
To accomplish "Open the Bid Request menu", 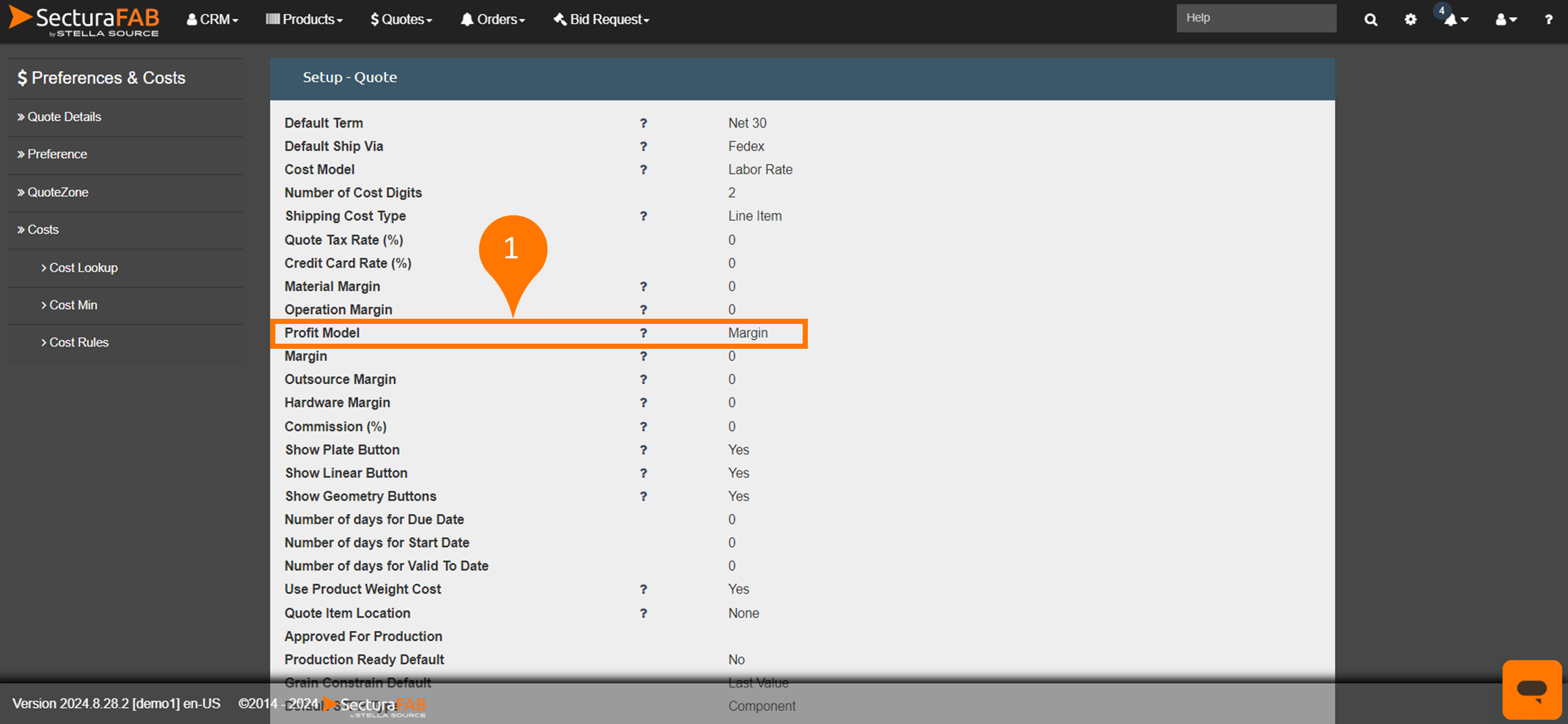I will pyautogui.click(x=601, y=20).
